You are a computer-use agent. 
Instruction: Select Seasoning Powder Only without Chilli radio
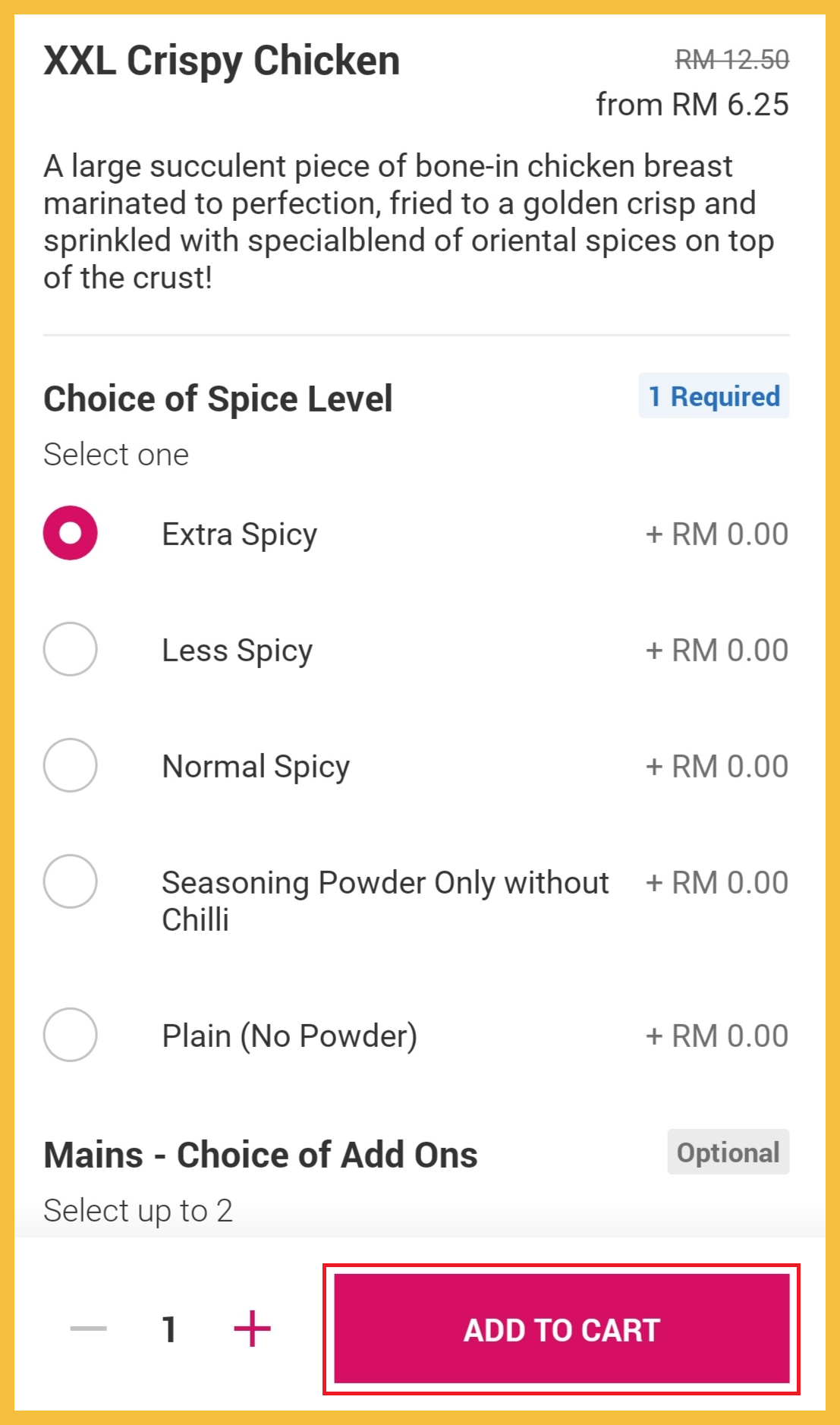70,881
